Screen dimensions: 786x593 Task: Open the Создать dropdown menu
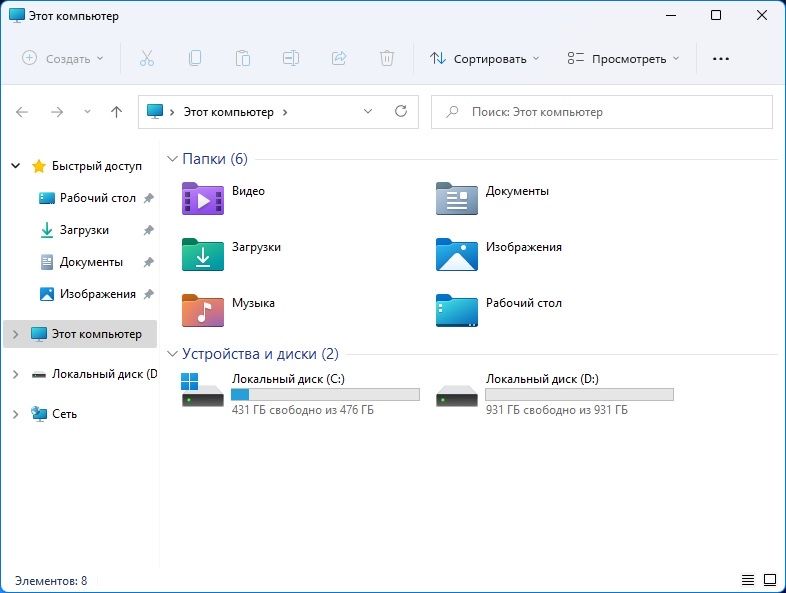63,59
